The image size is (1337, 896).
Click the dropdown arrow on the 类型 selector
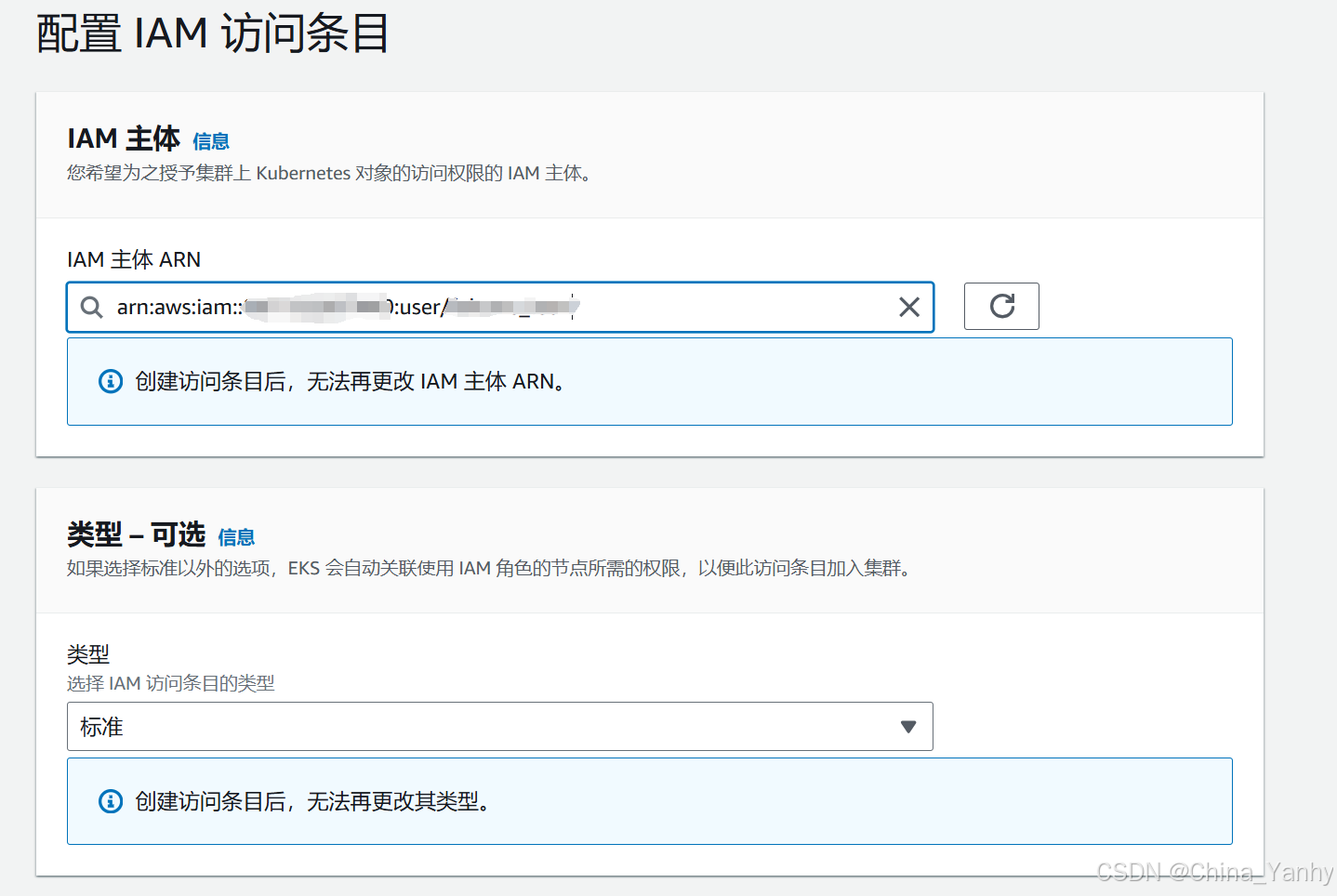[x=907, y=726]
